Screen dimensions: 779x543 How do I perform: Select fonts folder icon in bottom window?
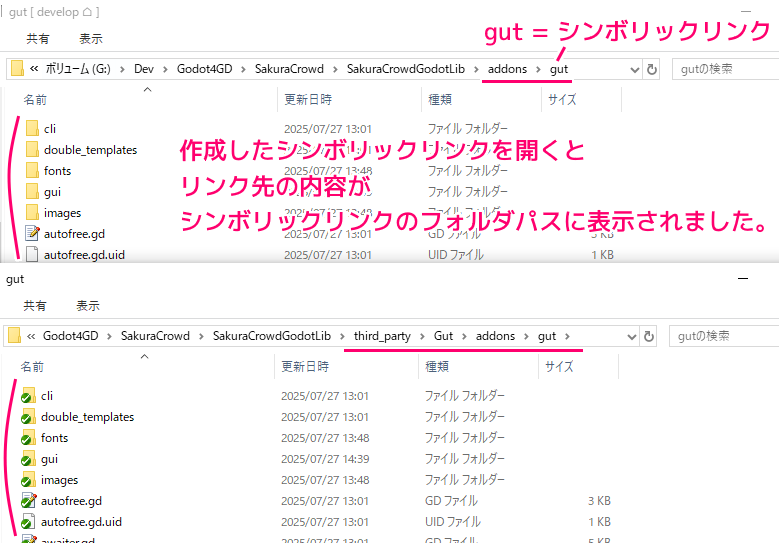(28, 437)
